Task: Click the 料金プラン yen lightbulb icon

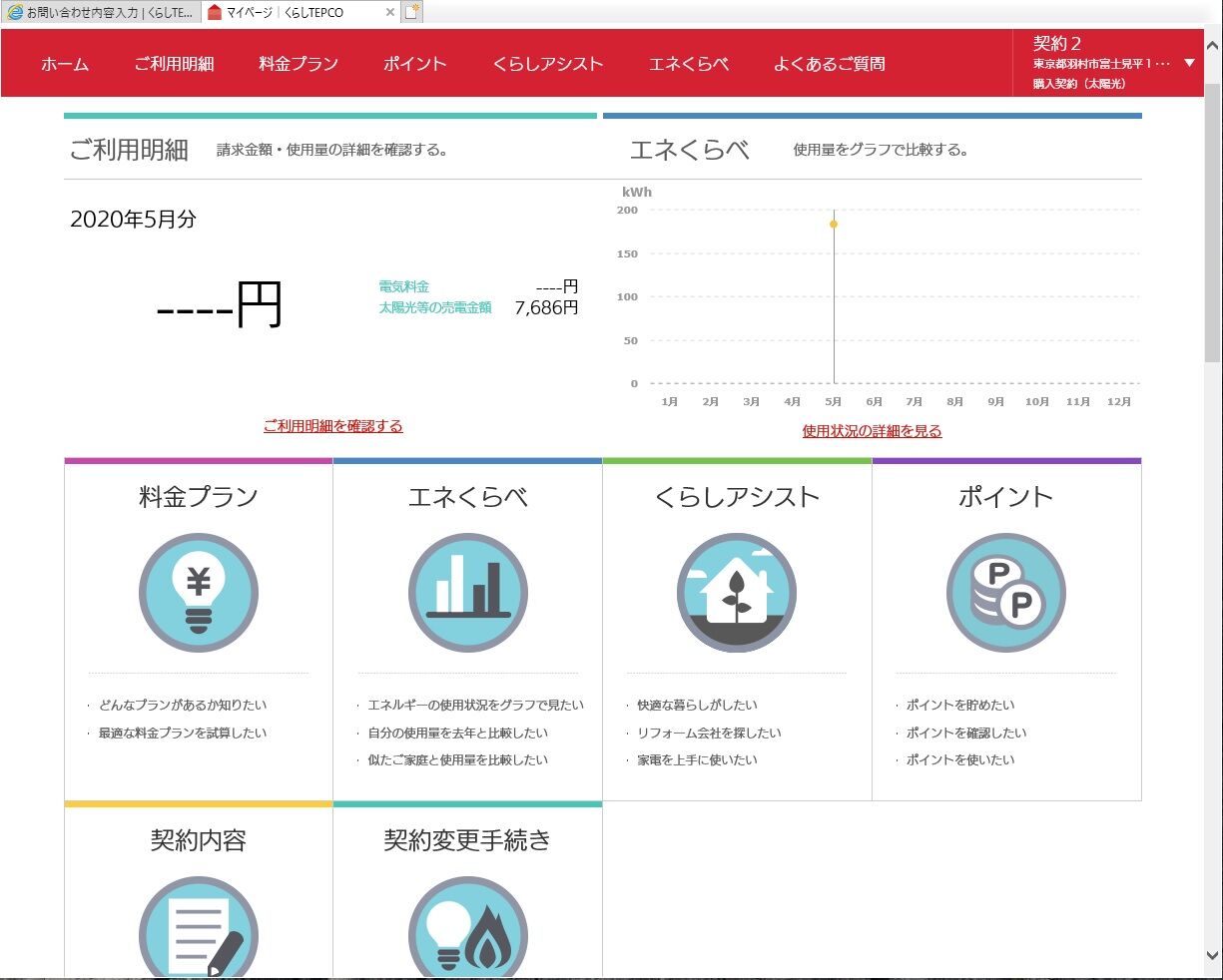Action: tap(199, 593)
